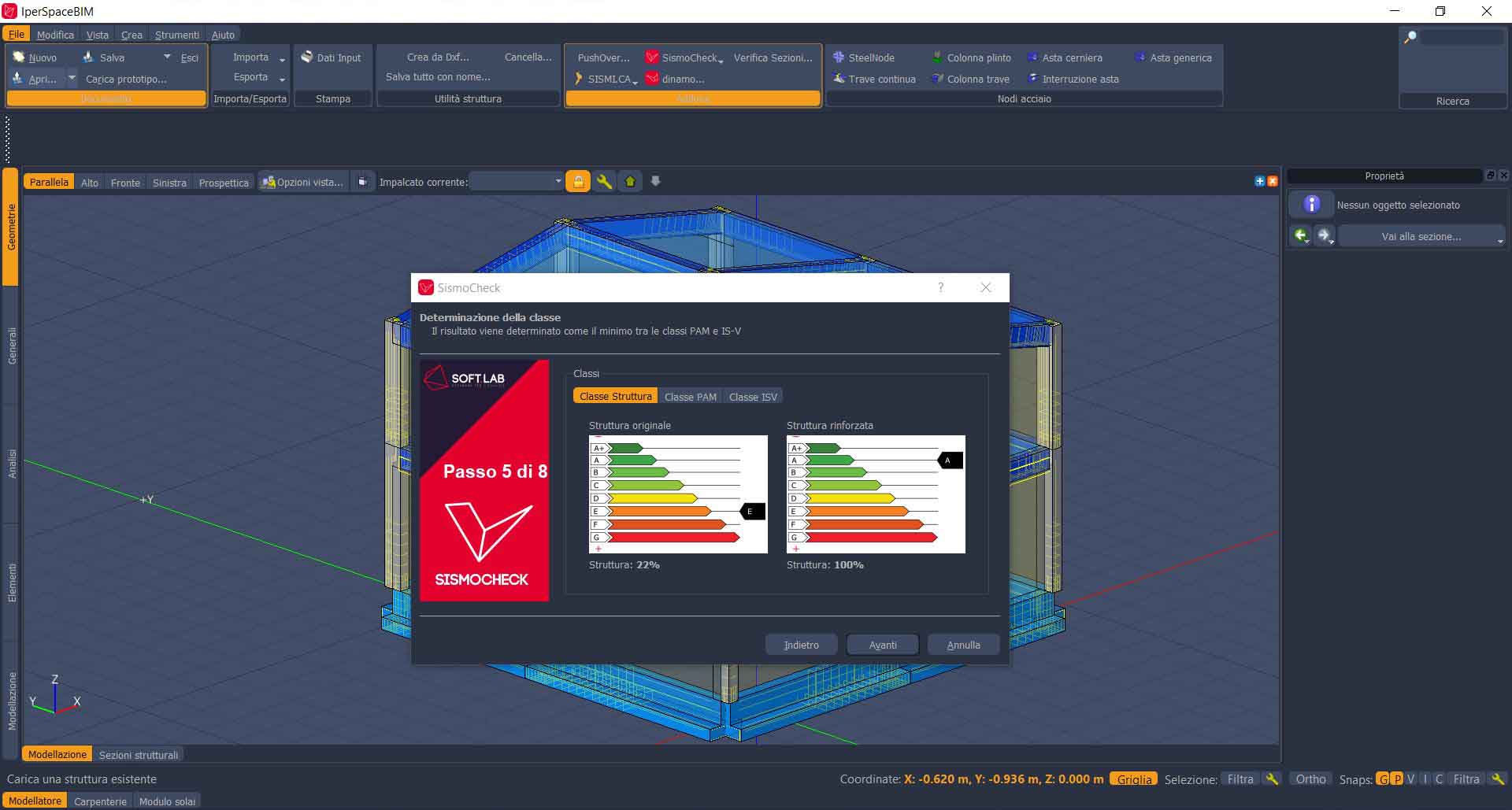Select the Interruzione asta icon
1512x810 pixels.
tap(1032, 79)
